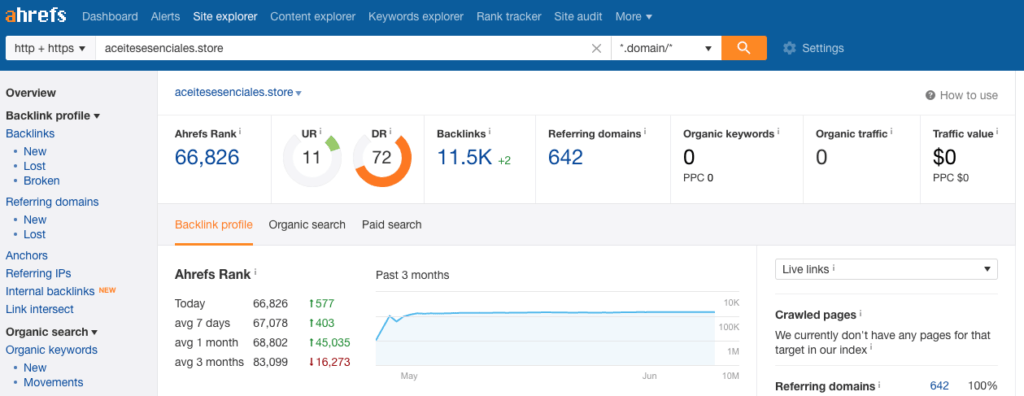Open the Anchors link in sidebar

(x=27, y=256)
